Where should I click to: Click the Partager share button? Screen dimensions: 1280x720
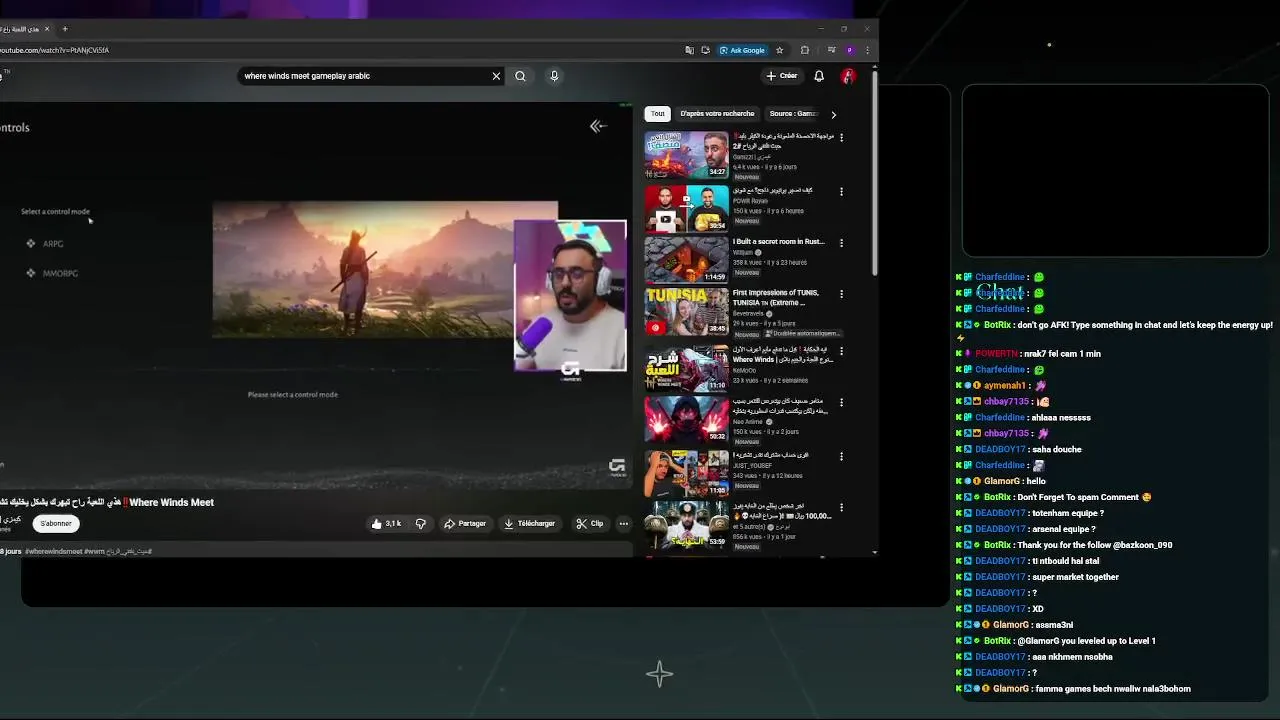tap(465, 523)
